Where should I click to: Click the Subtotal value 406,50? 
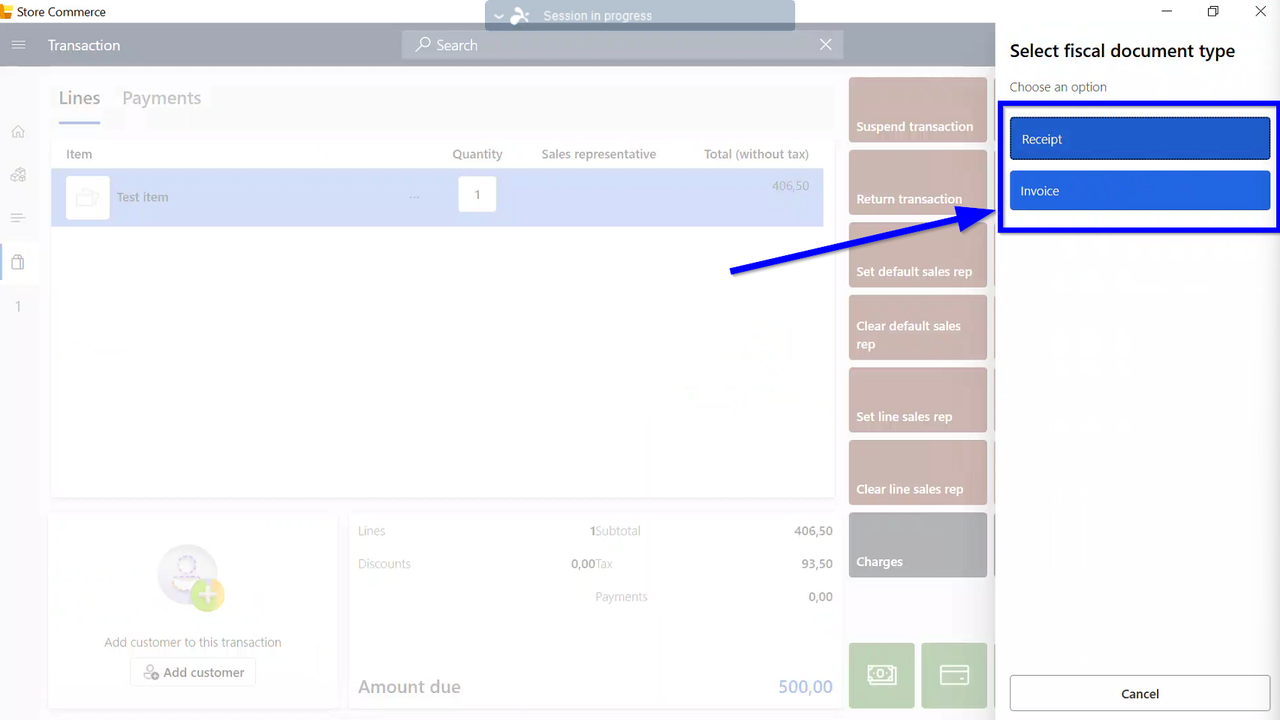[x=813, y=531]
